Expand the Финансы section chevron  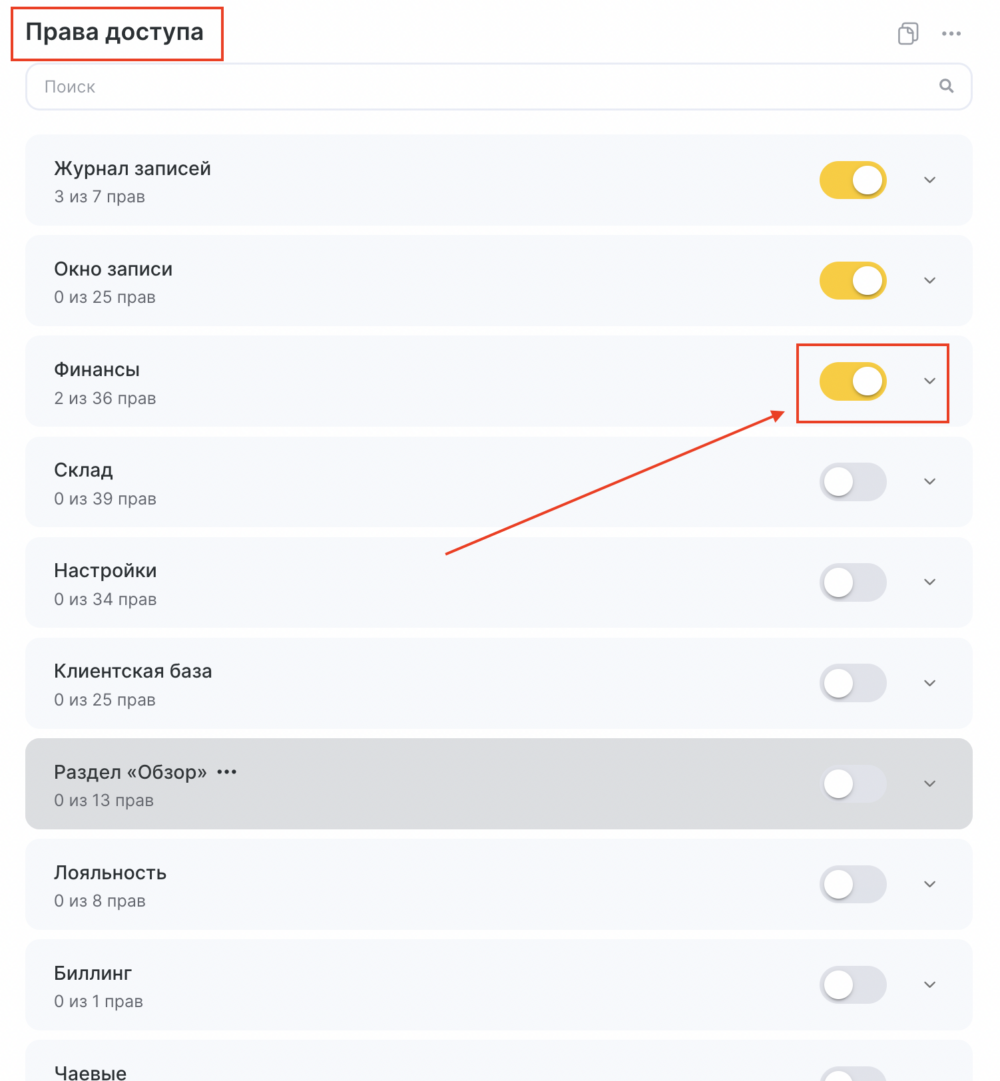(930, 381)
